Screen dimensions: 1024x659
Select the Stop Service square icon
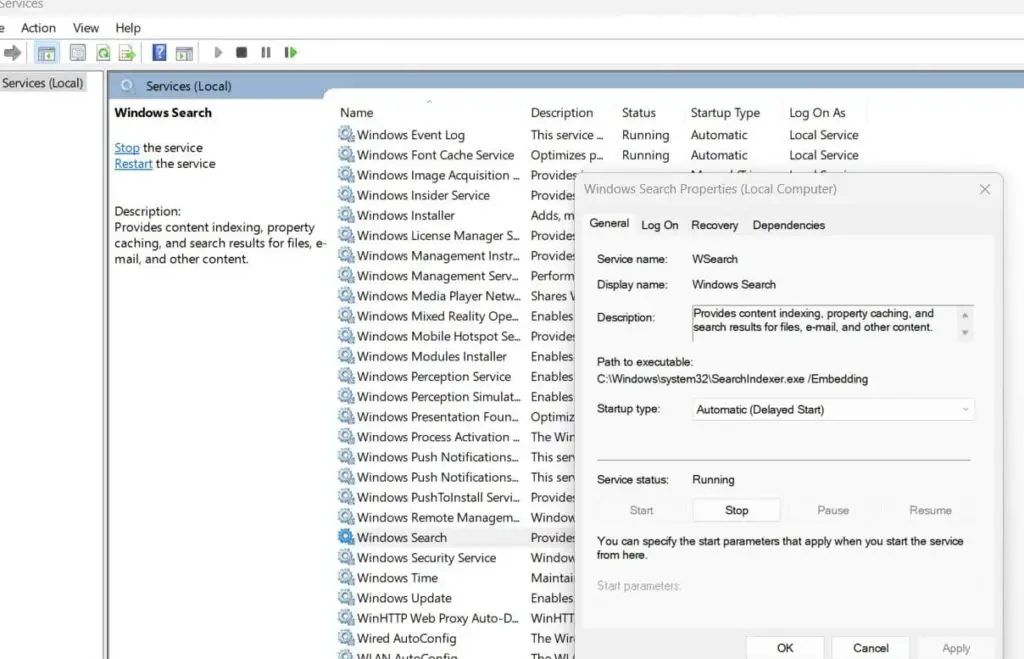point(241,52)
